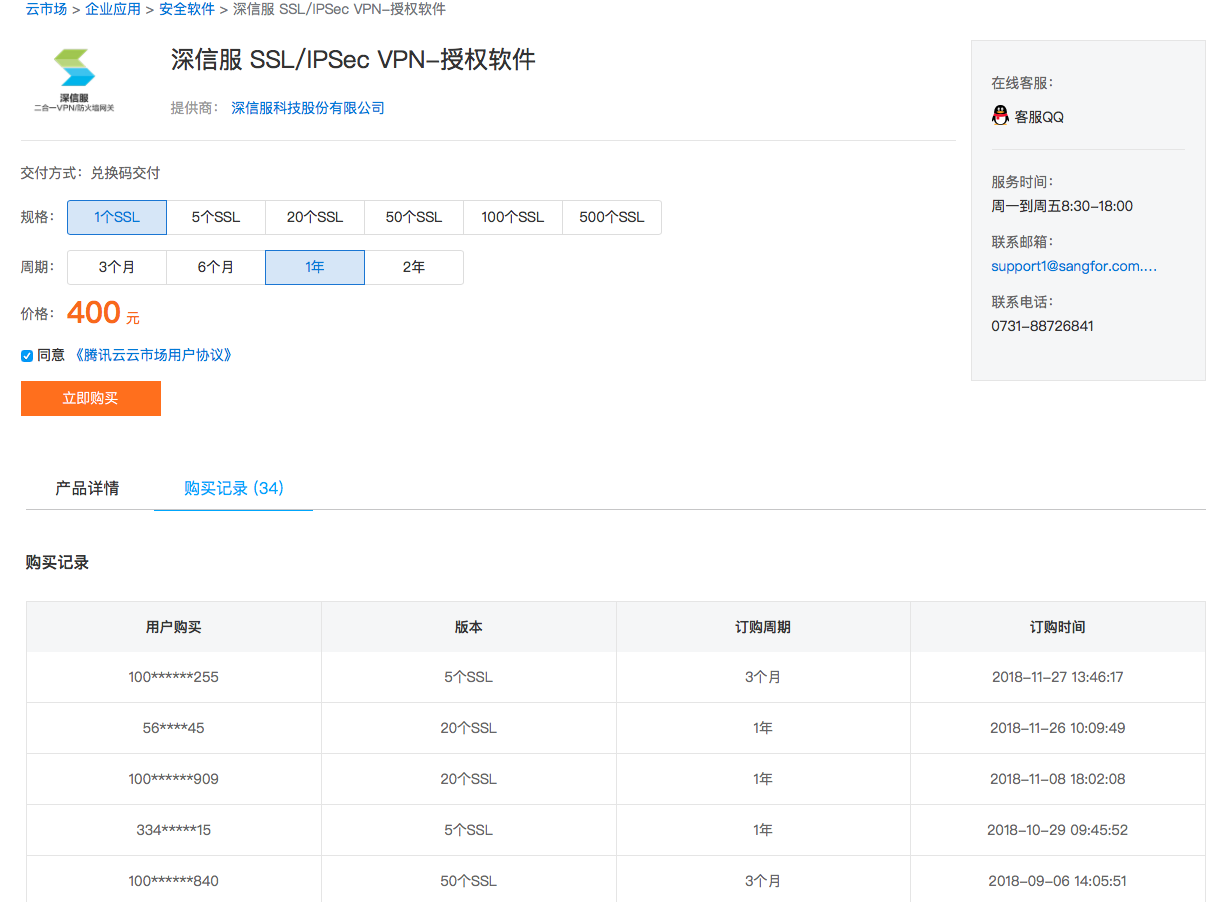
Task: Click the phone number 0731-88726841
Action: (x=1042, y=326)
